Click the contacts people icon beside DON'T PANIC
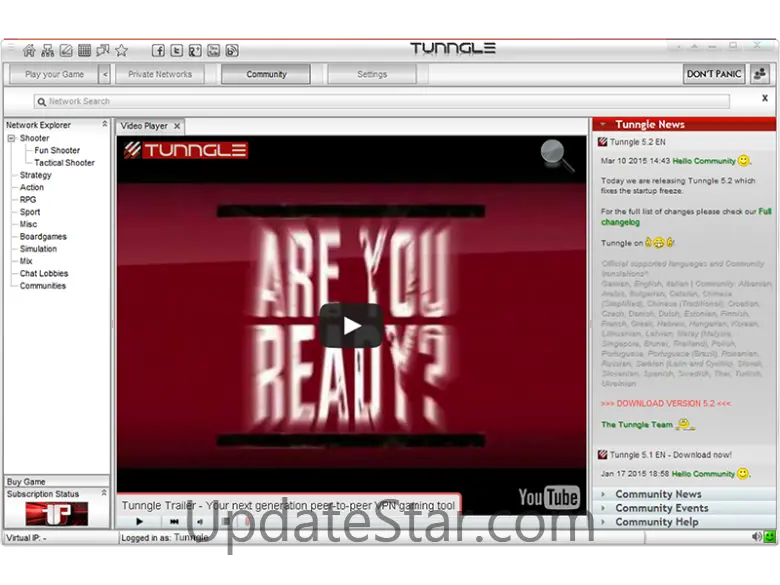The height and width of the screenshot is (585, 780). [760, 74]
